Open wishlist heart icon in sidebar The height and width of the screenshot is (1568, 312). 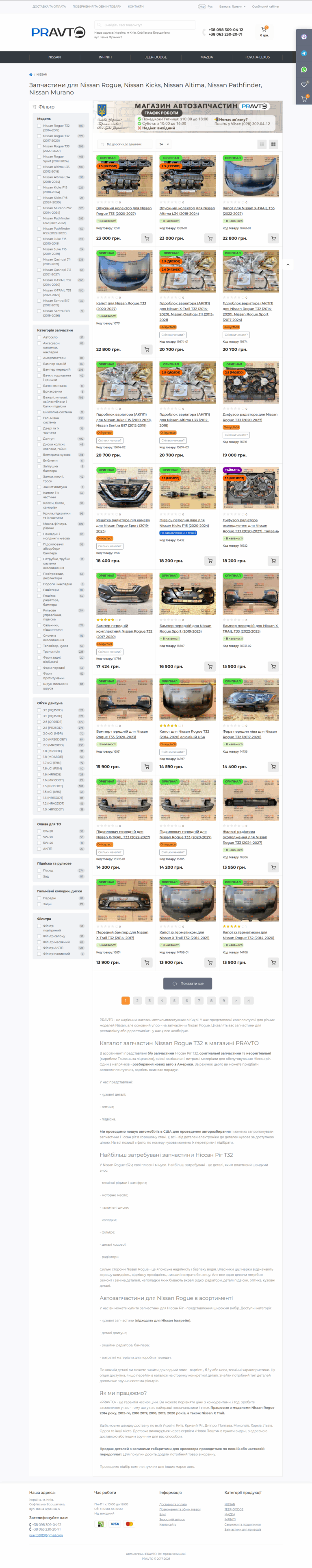click(304, 85)
